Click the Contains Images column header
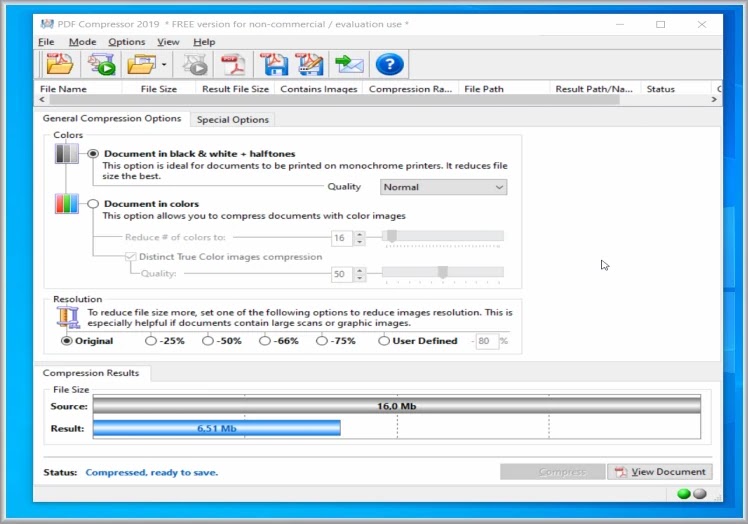Viewport: 748px width, 524px height. pyautogui.click(x=319, y=89)
